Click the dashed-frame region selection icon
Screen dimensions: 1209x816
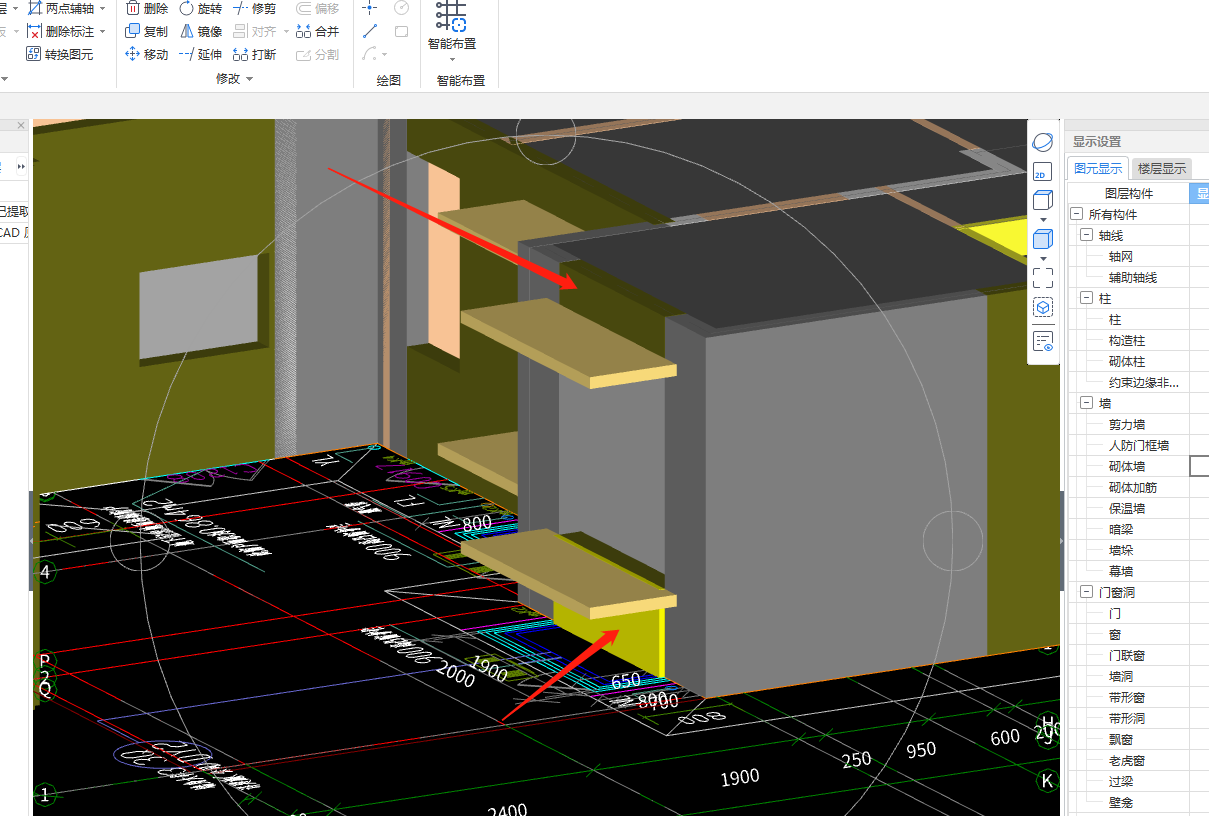[x=1043, y=278]
